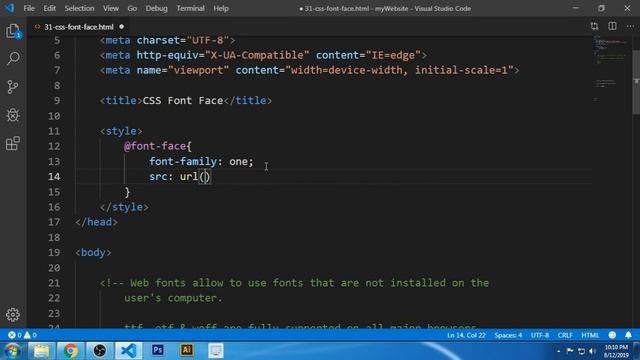Viewport: 640px width, 360px height.
Task: Open the Debug menu
Action: pyautogui.click(x=157, y=8)
